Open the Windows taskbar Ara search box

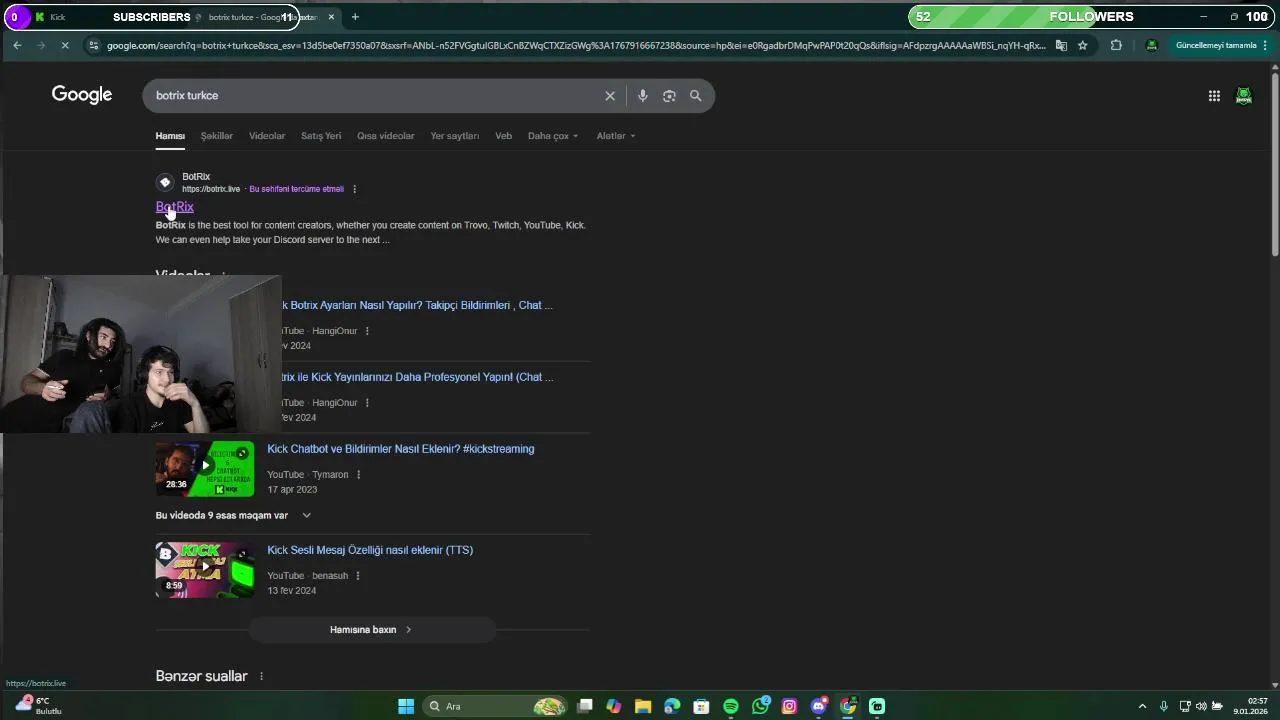495,706
